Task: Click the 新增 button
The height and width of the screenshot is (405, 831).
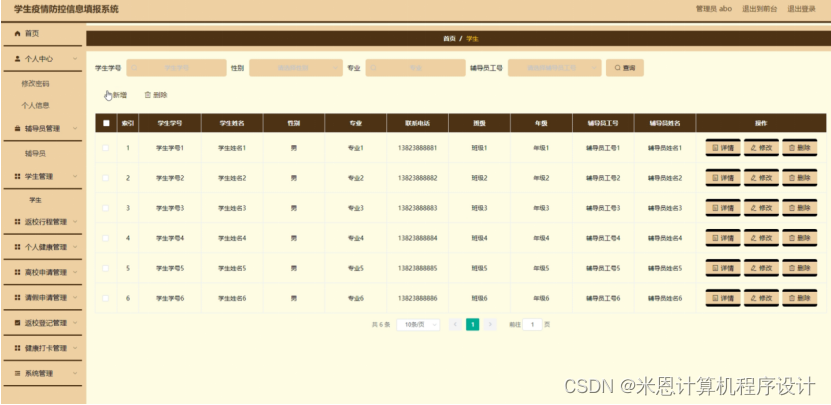Action: pyautogui.click(x=116, y=95)
